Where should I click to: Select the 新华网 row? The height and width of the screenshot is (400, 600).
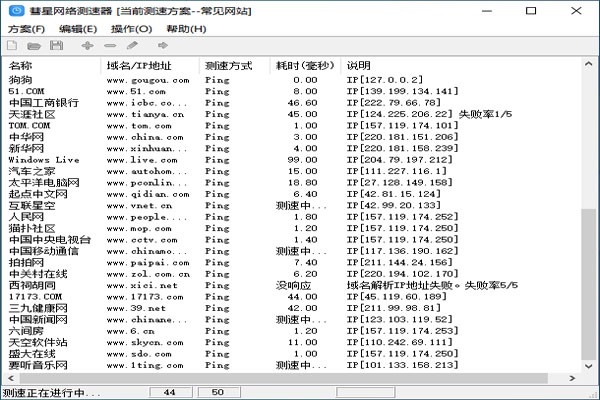[x=293, y=149]
